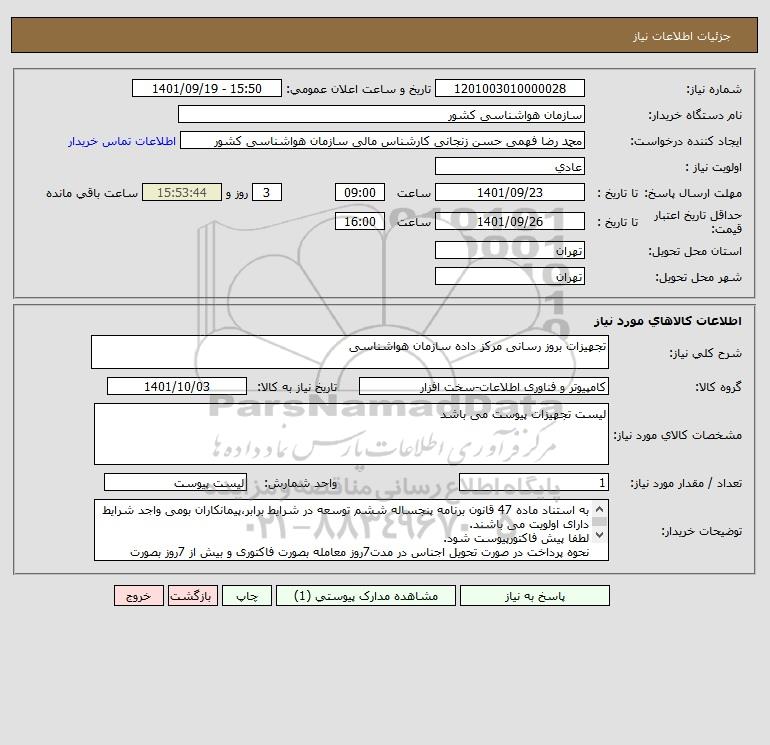This screenshot has height=745, width=770.
Task: Click response deadline time 09:00
Action: click(x=360, y=193)
